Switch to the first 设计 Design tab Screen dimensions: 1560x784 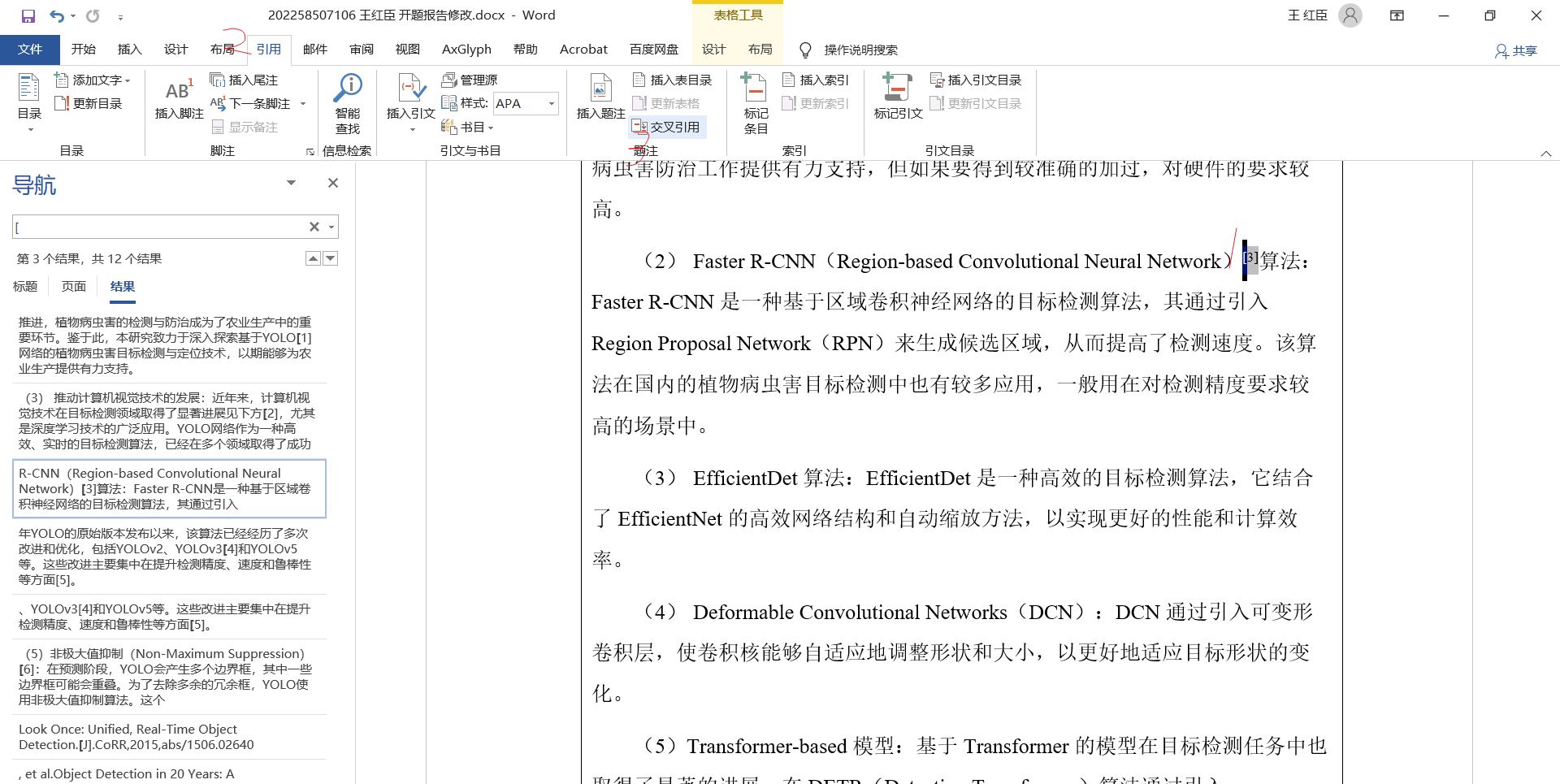pyautogui.click(x=175, y=50)
